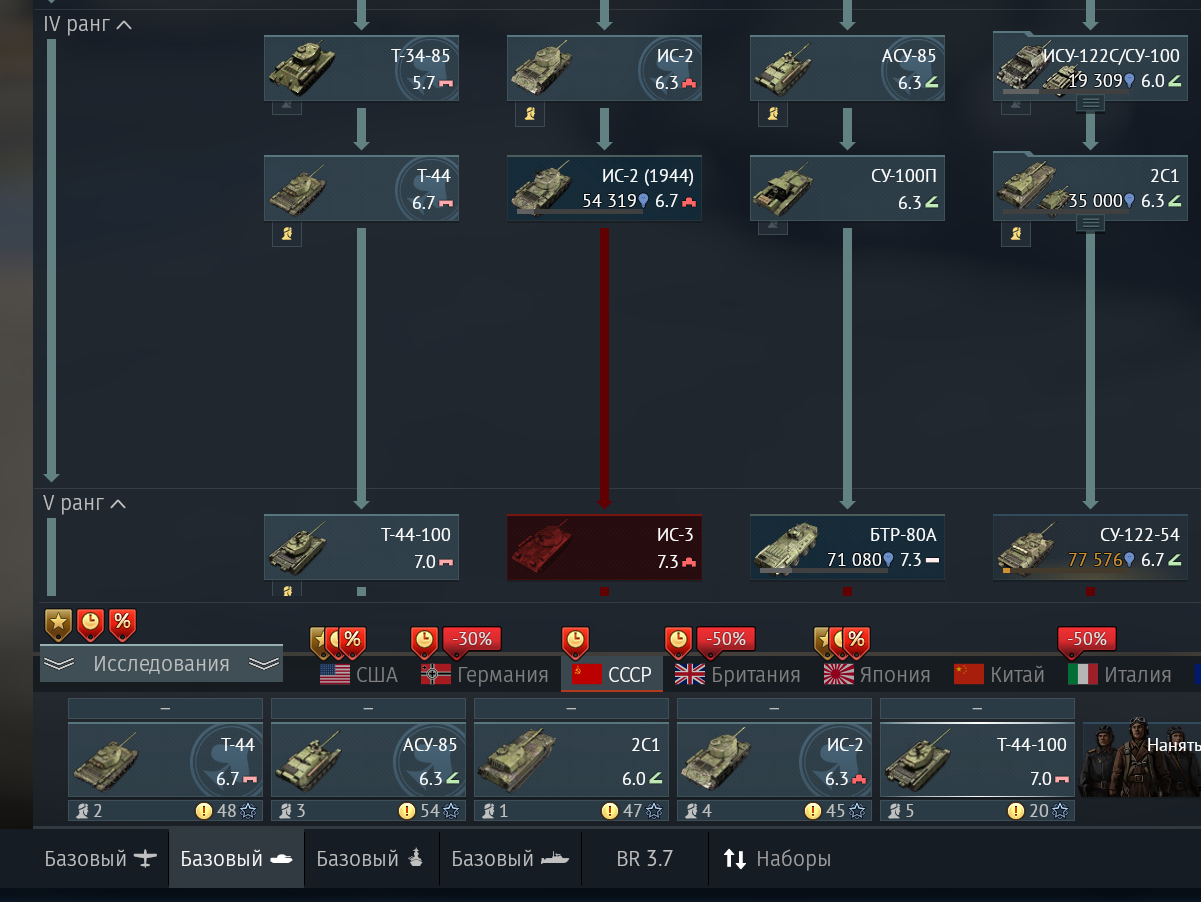This screenshot has width=1201, height=902.
Task: Open the СУ-122-54 vehicle card
Action: [1090, 547]
